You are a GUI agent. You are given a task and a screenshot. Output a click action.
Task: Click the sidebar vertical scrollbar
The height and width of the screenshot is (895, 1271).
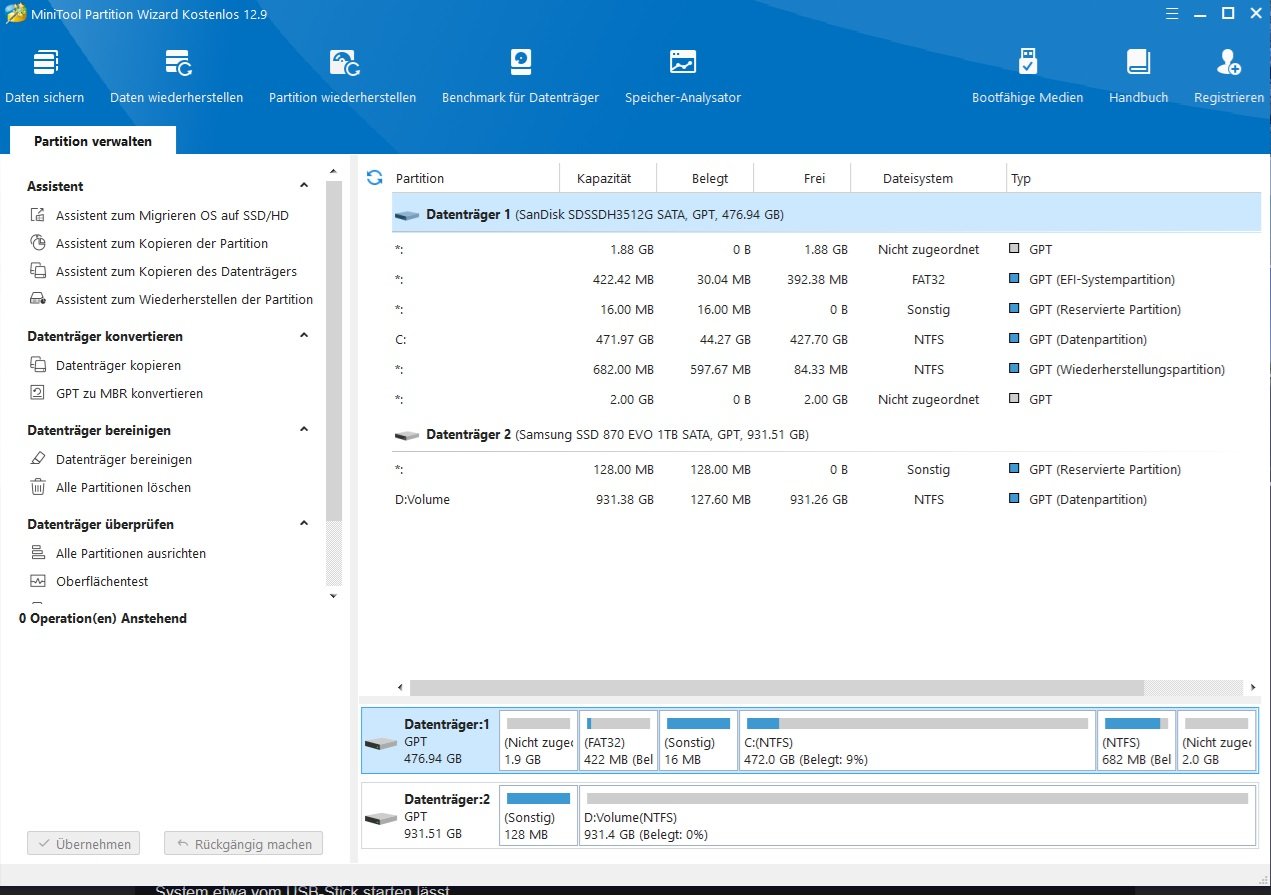coord(334,350)
